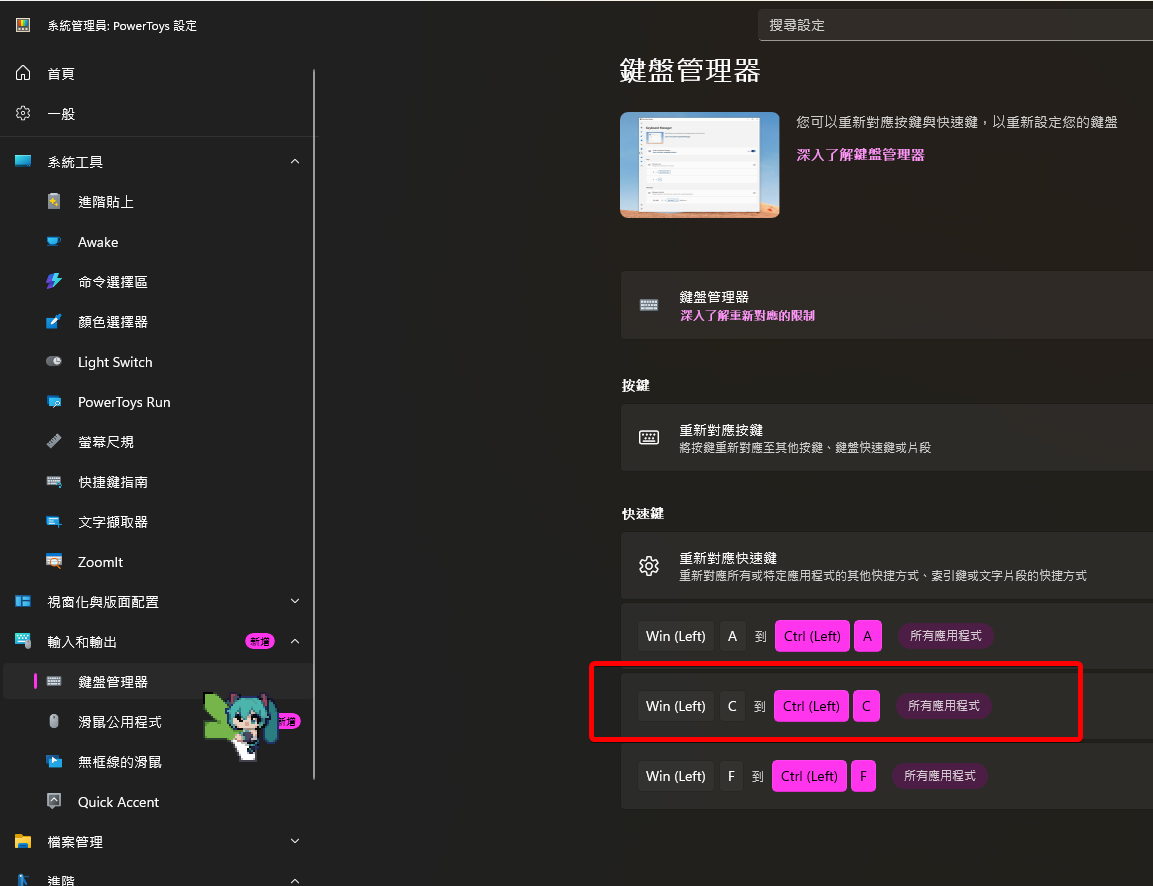1153x886 pixels.
Task: Select 鍵盤管理器 sidebar keyboard icon
Action: [54, 682]
